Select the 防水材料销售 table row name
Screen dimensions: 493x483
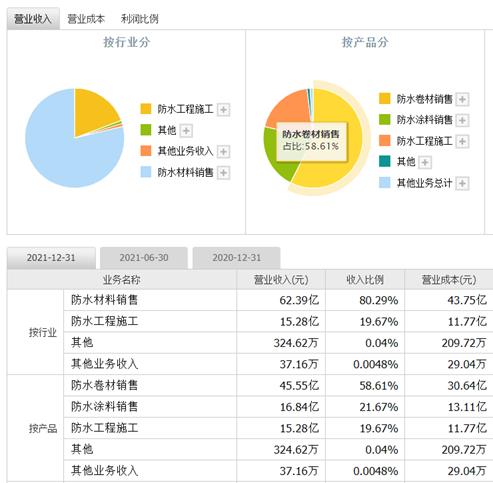pyautogui.click(x=104, y=300)
